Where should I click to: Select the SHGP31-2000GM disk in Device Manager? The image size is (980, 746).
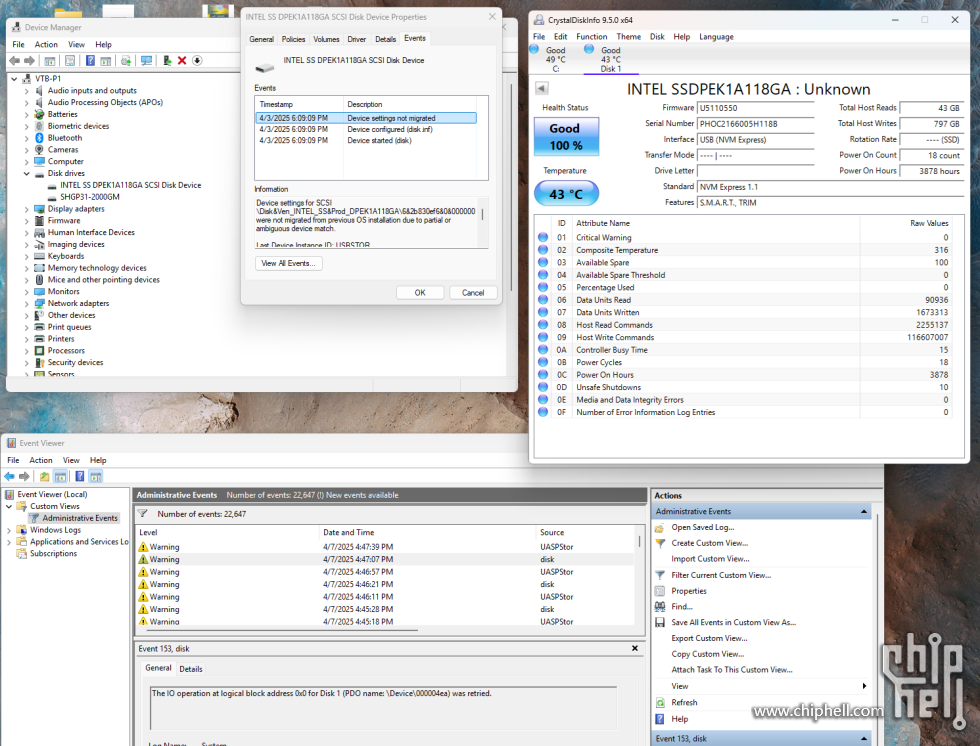tap(90, 197)
